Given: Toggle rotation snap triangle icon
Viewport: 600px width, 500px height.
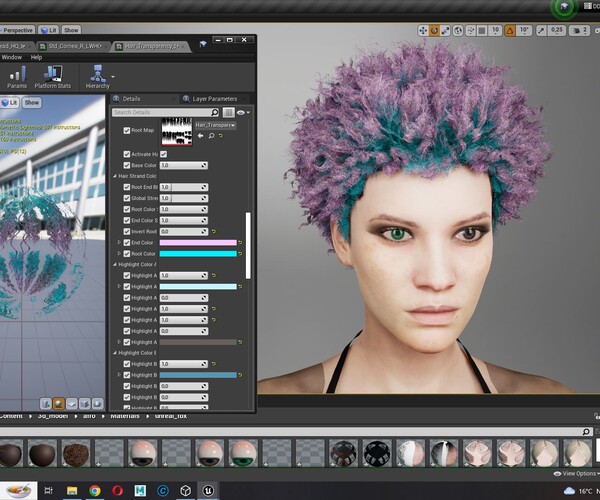Looking at the screenshot, I should pos(510,31).
